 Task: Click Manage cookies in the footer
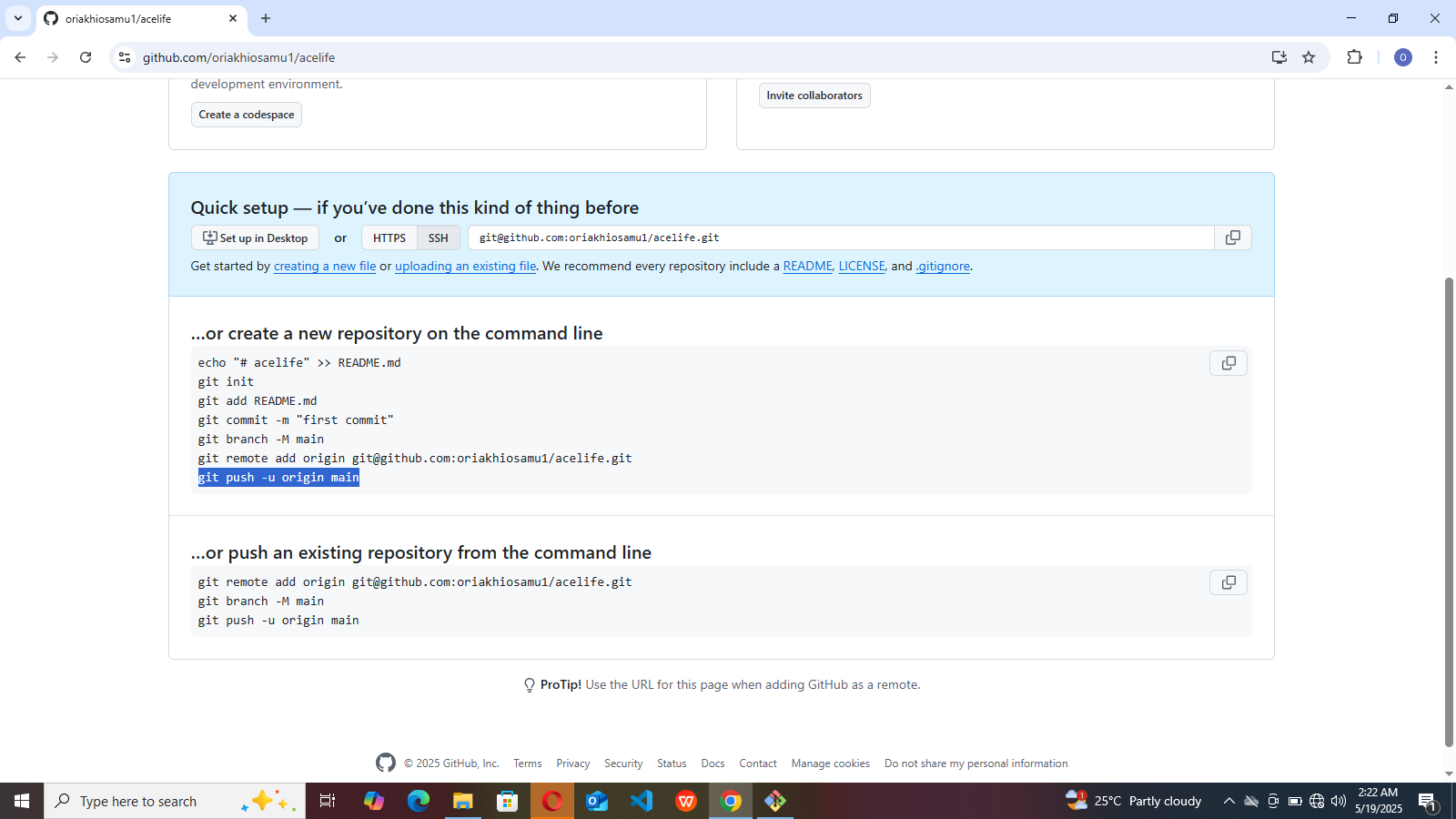click(831, 763)
